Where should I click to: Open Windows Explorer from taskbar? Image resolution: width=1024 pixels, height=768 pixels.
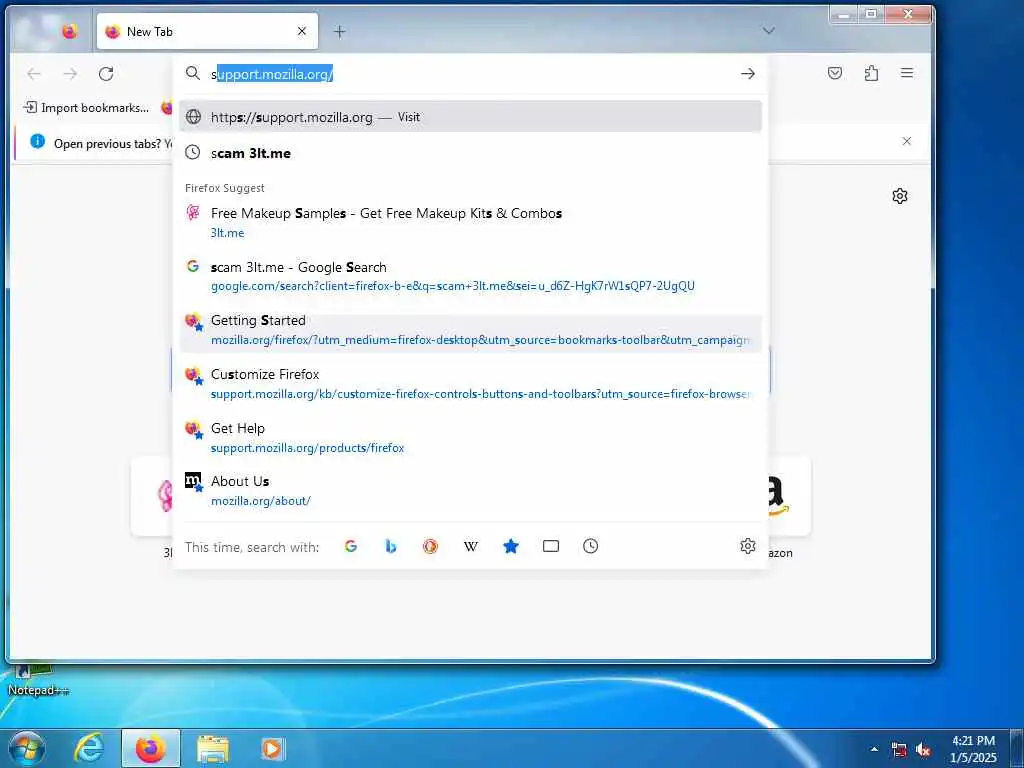click(213, 749)
